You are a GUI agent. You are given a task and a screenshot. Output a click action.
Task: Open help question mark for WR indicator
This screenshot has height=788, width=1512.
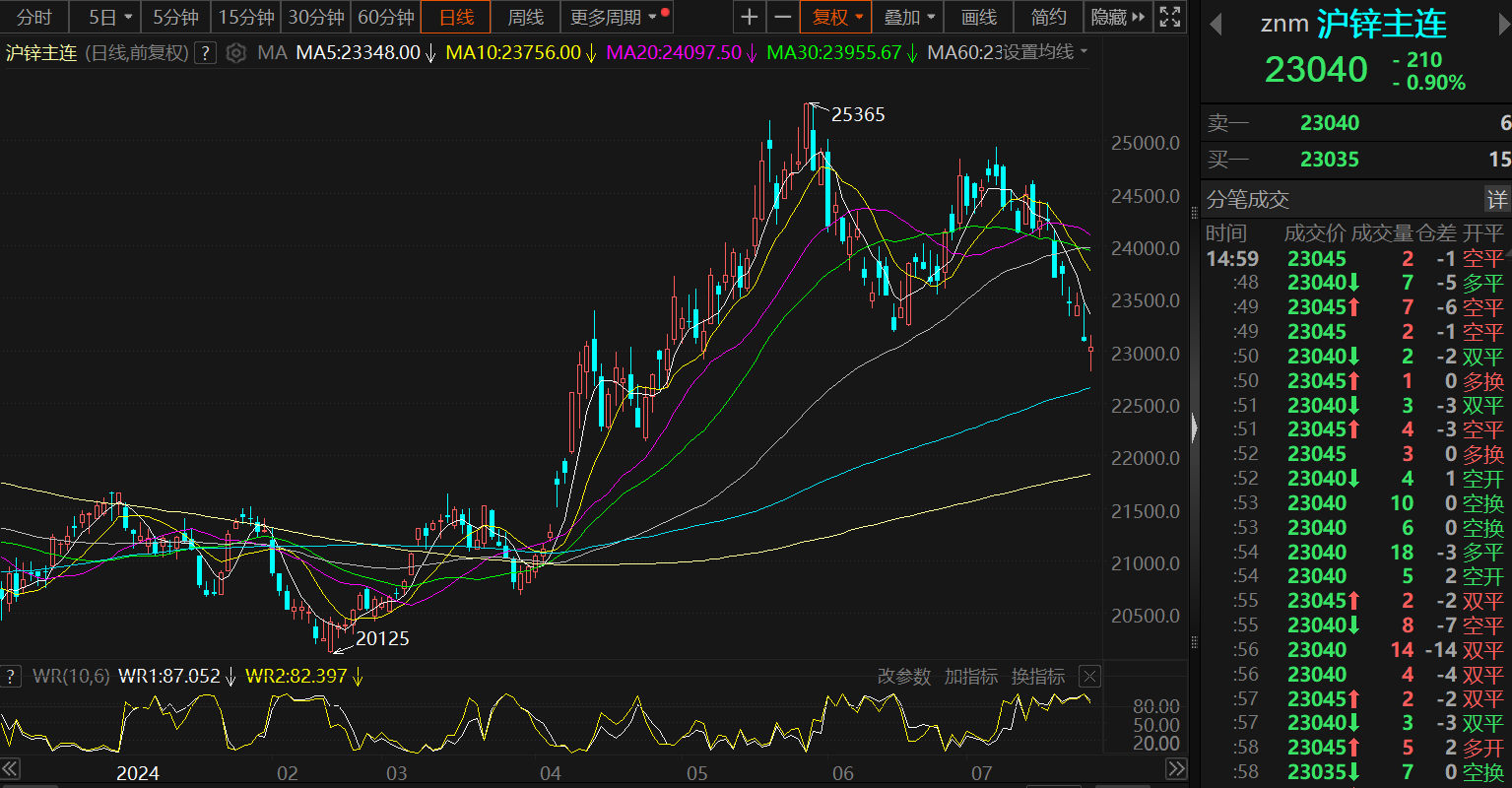click(x=11, y=676)
